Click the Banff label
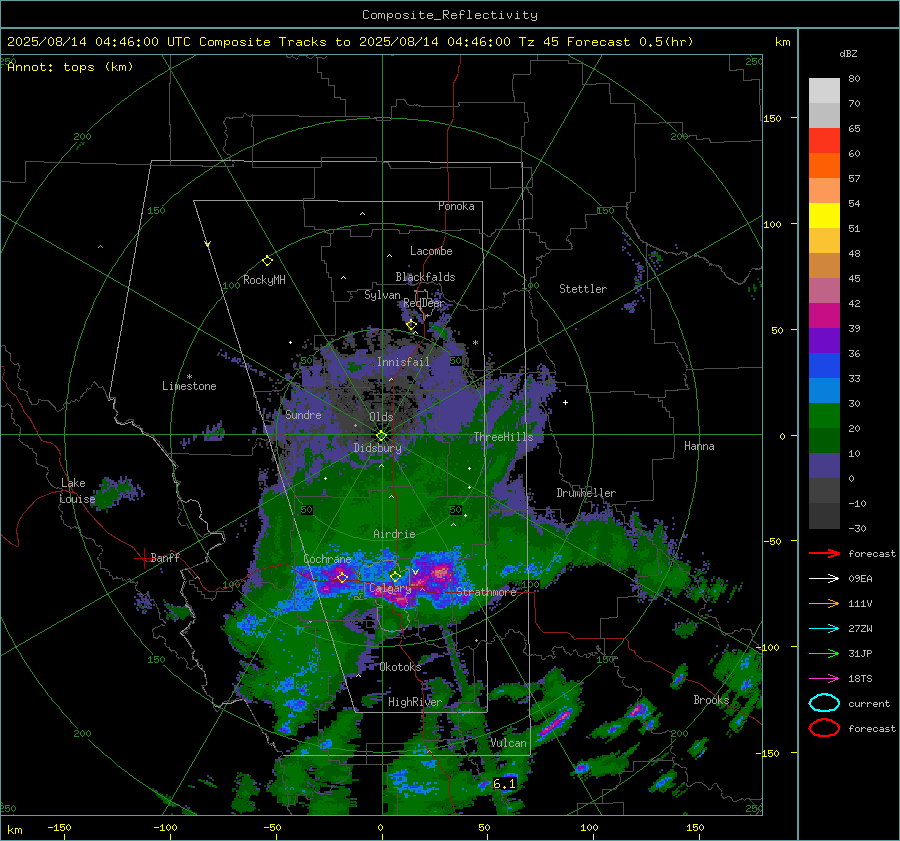 [x=165, y=558]
